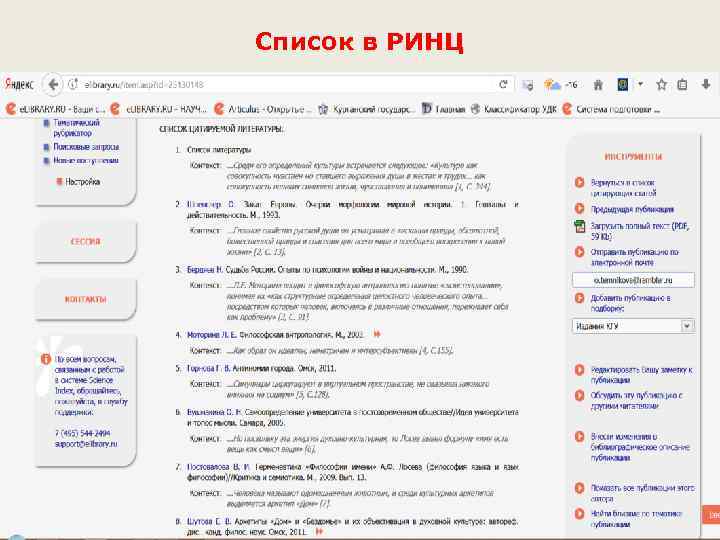Click 'Отправить публикацию по электронной почте' arrow icon

tap(579, 252)
